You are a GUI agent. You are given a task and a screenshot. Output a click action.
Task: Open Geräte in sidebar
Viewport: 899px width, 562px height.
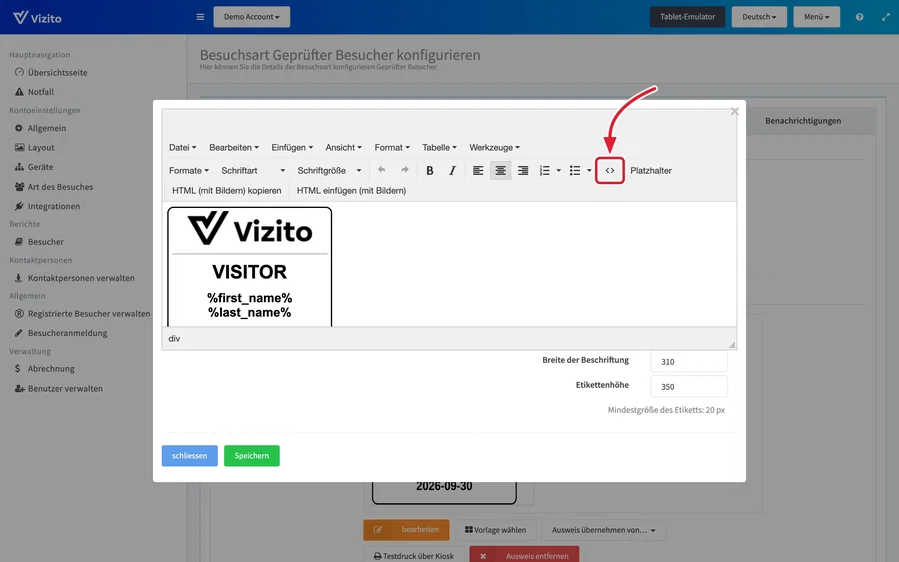pyautogui.click(x=34, y=167)
